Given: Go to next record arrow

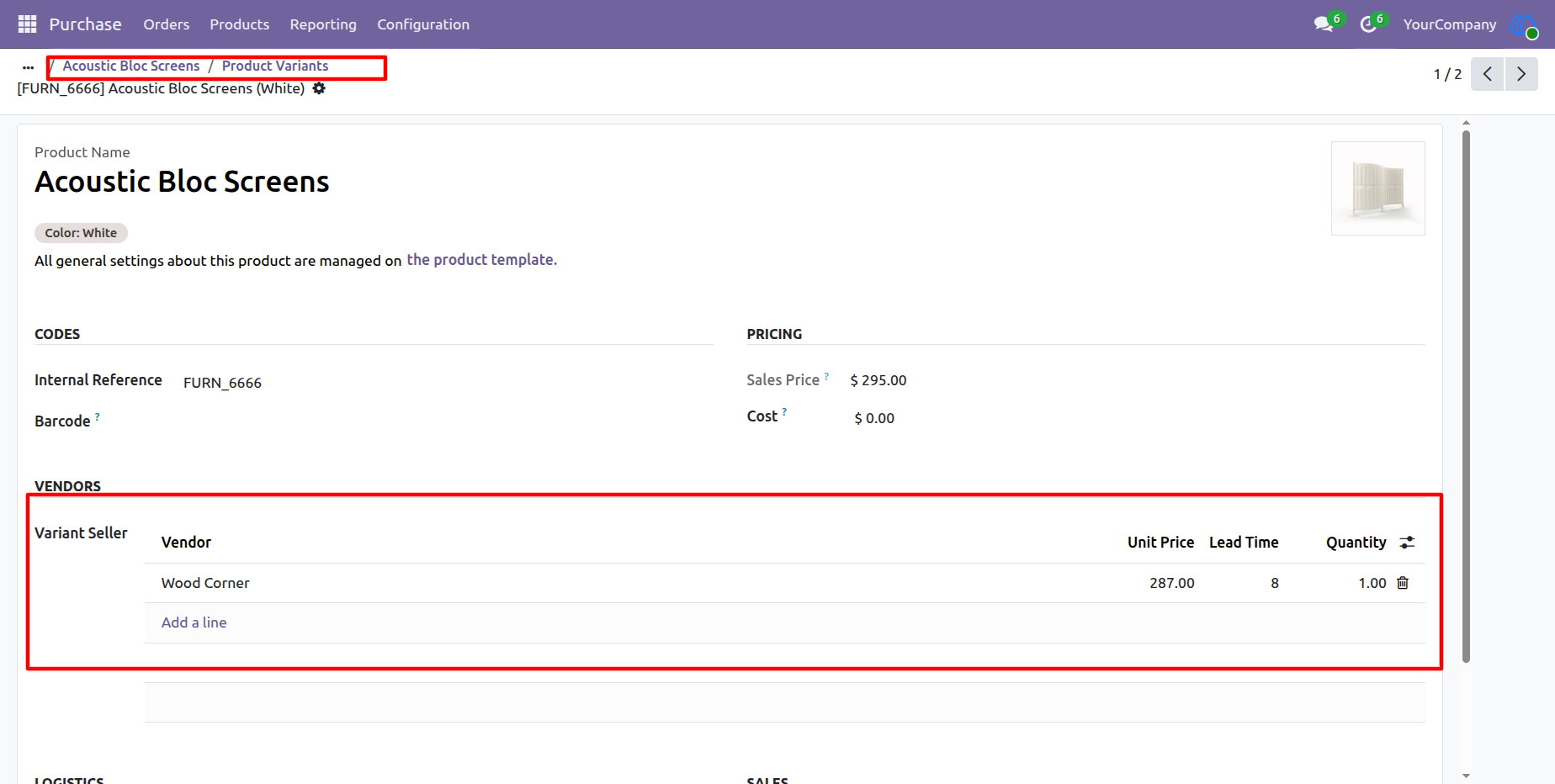Looking at the screenshot, I should 1521,74.
